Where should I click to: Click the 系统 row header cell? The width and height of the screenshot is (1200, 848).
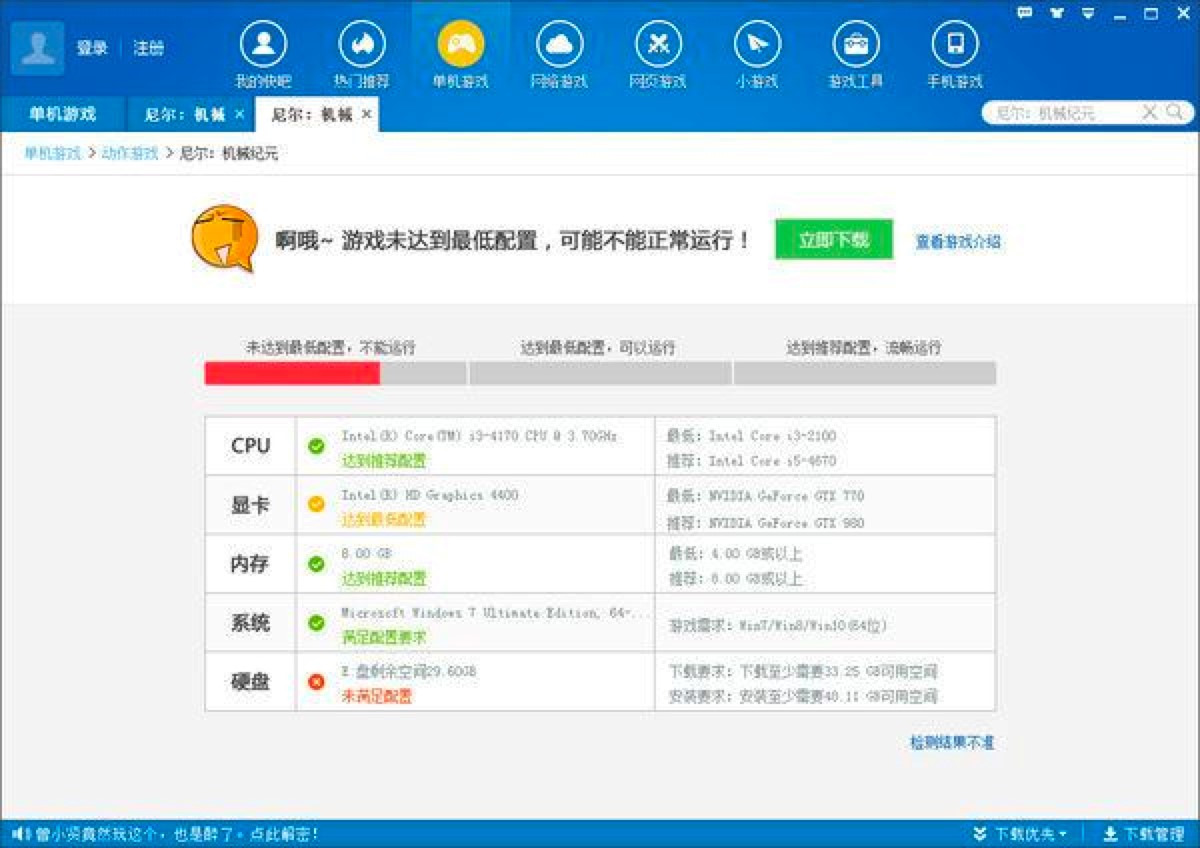(x=250, y=623)
